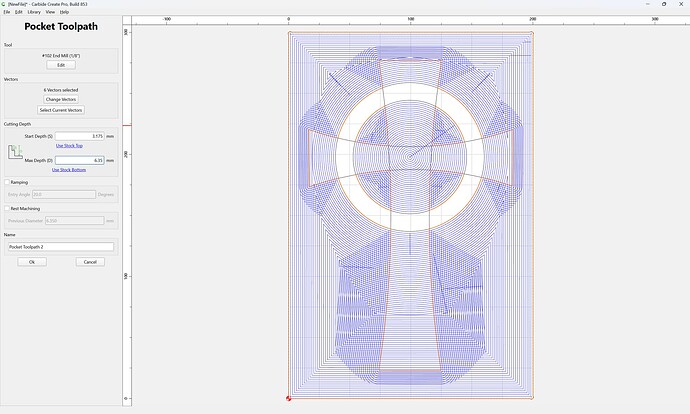Click the '#102 End Mill (1/8")' tool text
Screen dimensions: 690x414
61,56
